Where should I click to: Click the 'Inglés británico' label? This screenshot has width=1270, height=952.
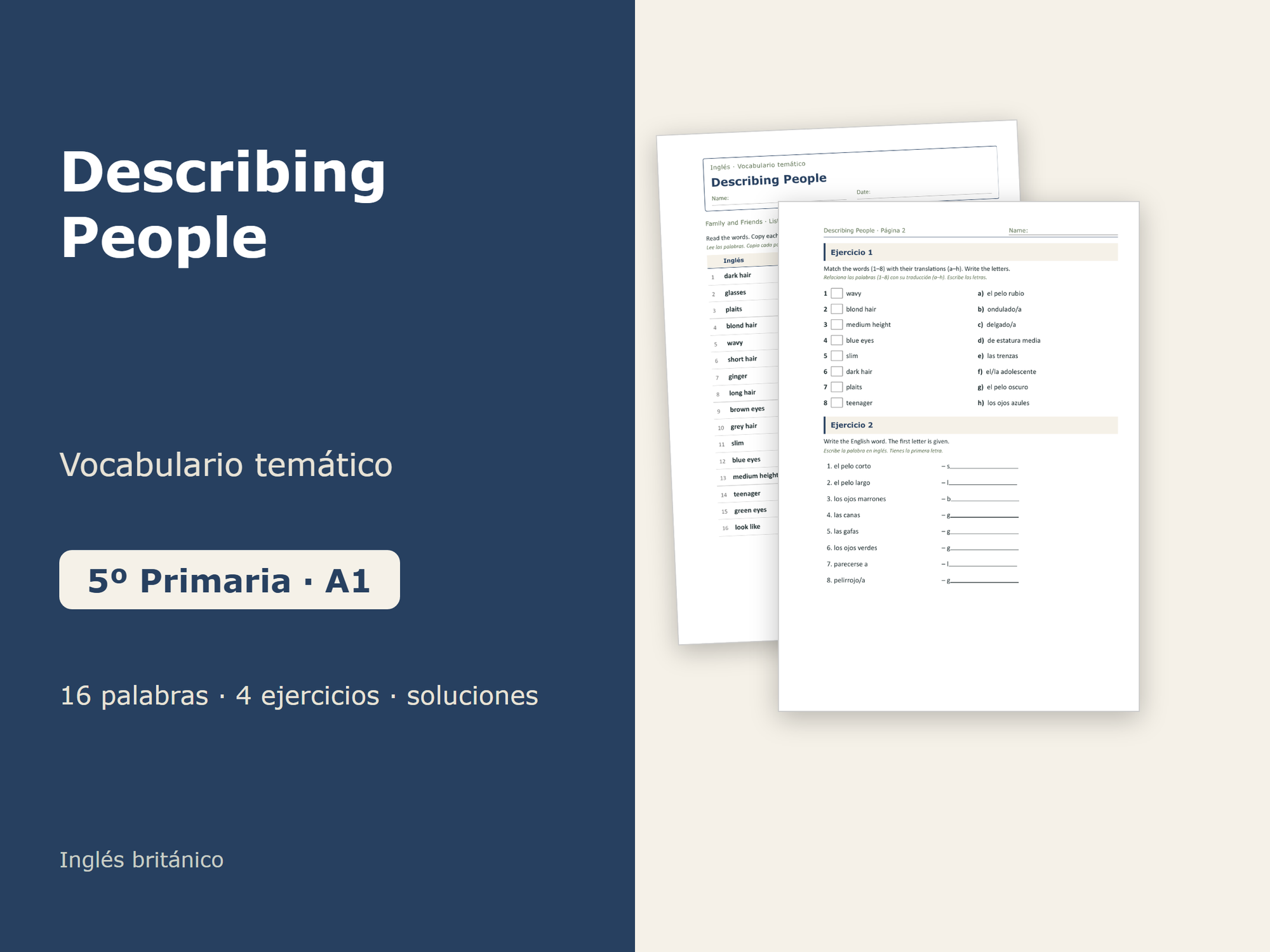(142, 859)
